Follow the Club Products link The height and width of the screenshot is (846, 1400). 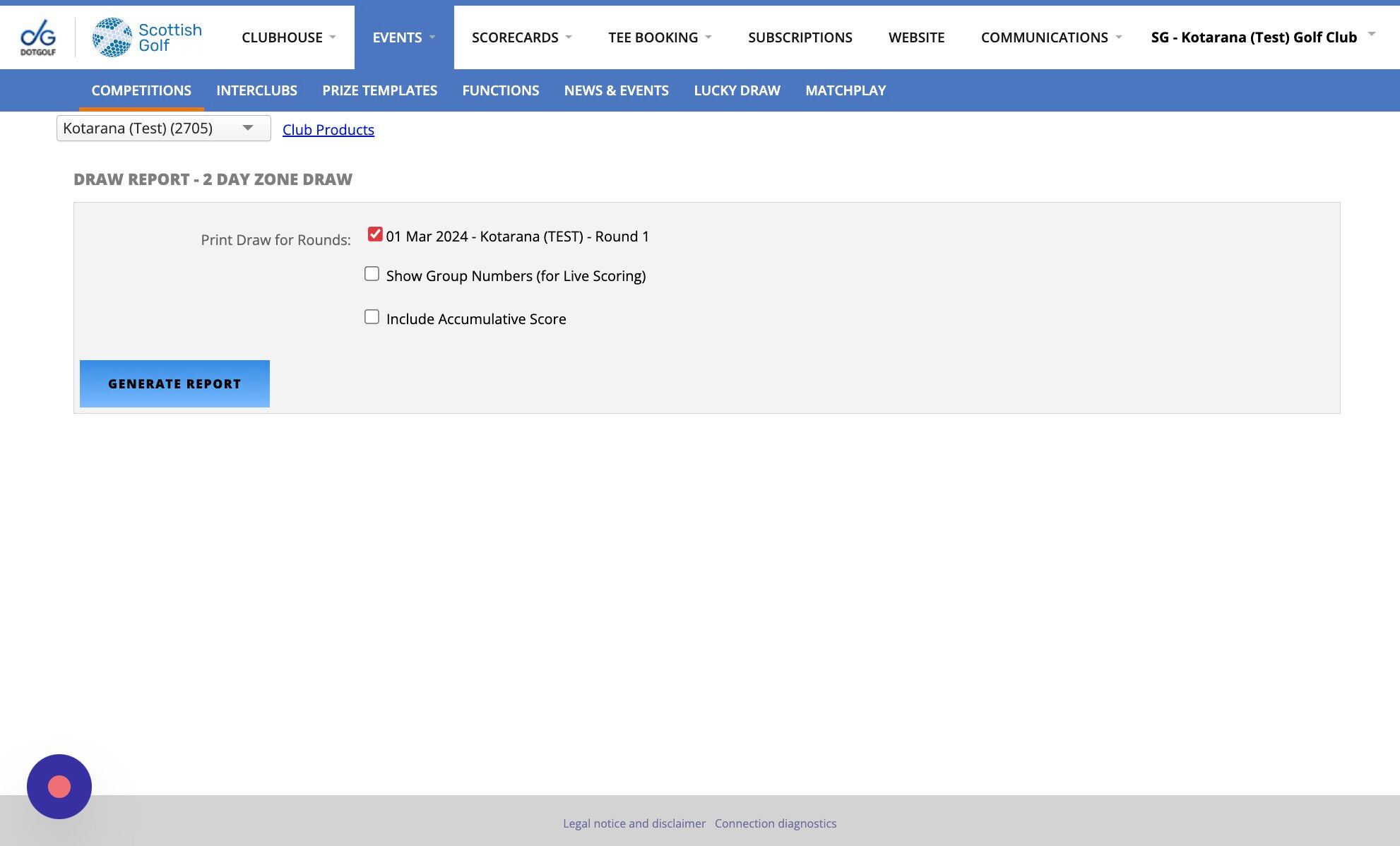(328, 130)
